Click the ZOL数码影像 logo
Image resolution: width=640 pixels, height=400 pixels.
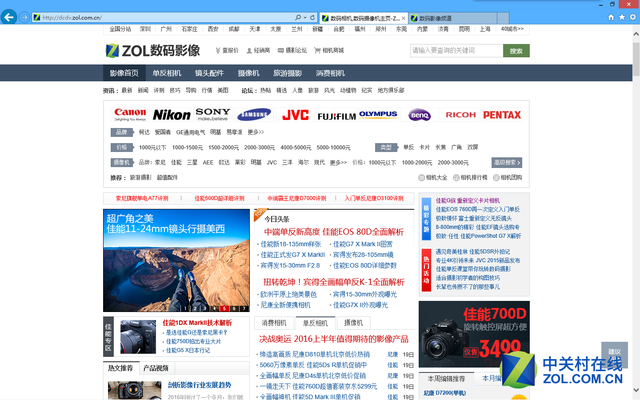(153, 51)
